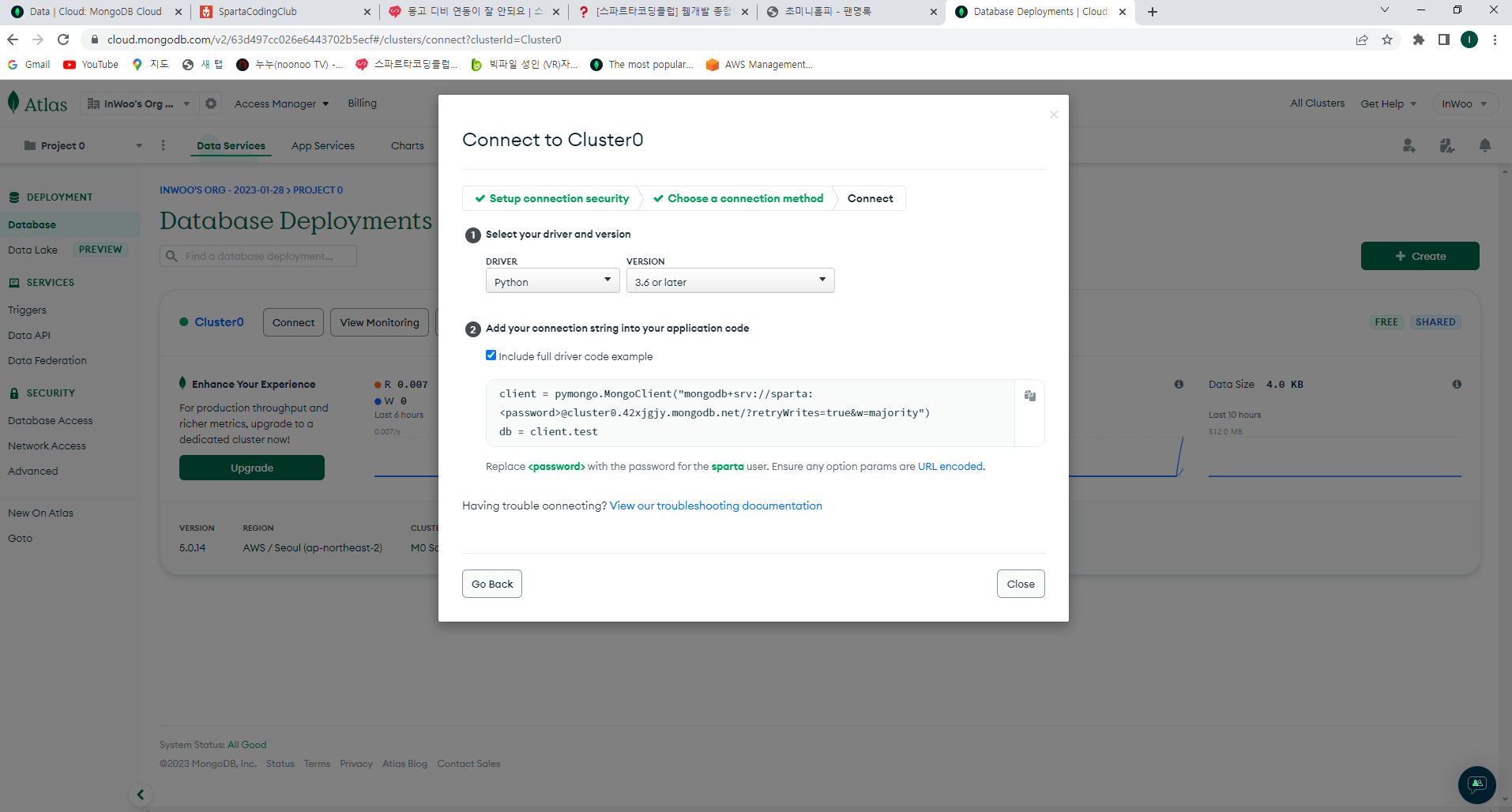Viewport: 1512px width, 812px height.
Task: Expand the Access Manager menu
Action: pyautogui.click(x=281, y=103)
